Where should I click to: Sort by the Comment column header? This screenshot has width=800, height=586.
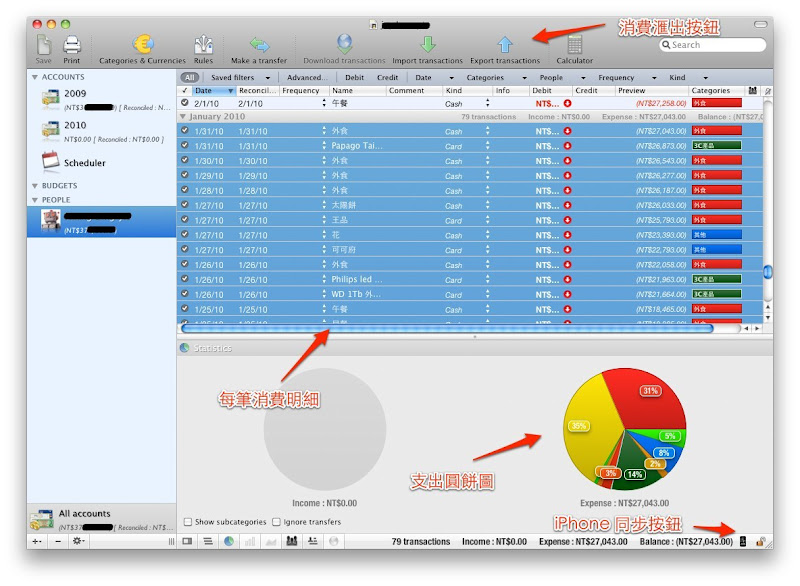coord(414,90)
